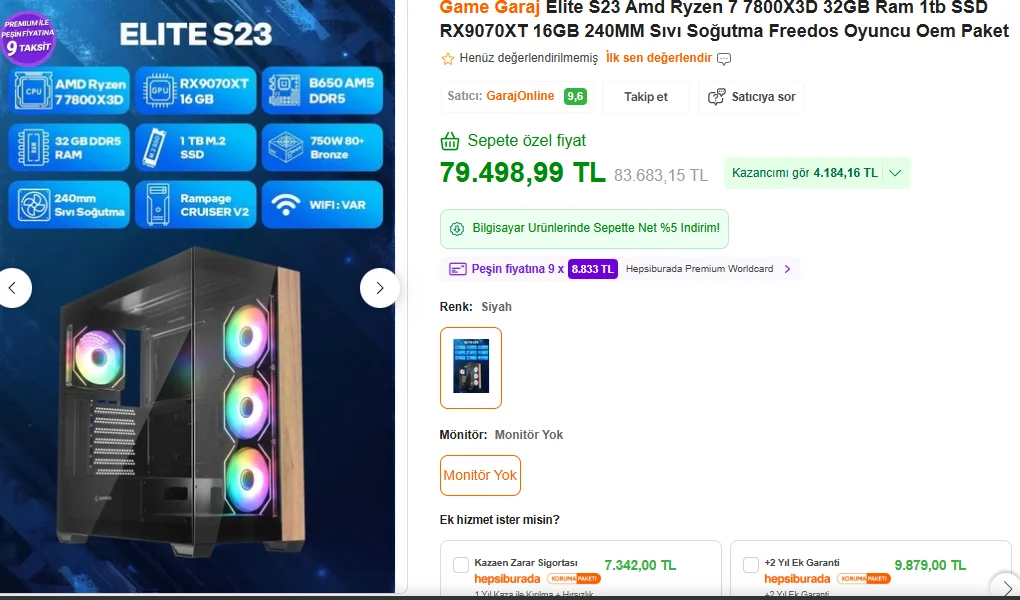This screenshot has width=1020, height=600.
Task: Click the previous image arrow on product gallery
Action: (13, 288)
